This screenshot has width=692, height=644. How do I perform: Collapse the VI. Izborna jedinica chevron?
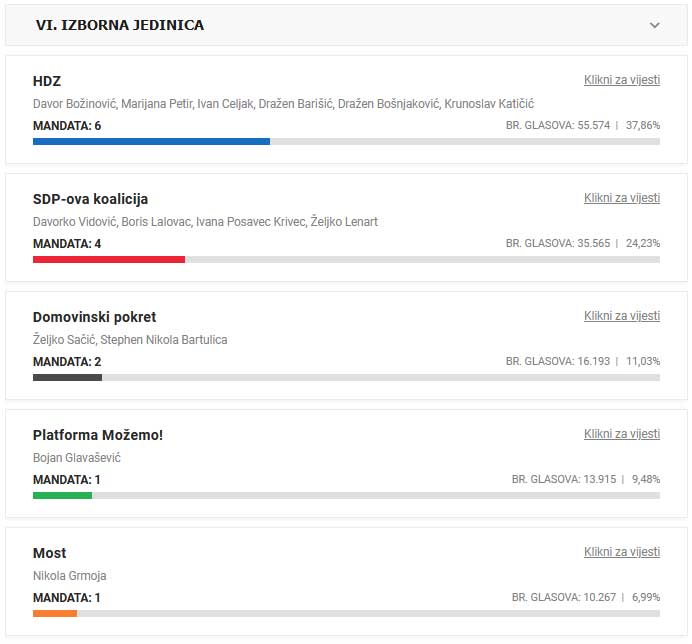pos(655,25)
